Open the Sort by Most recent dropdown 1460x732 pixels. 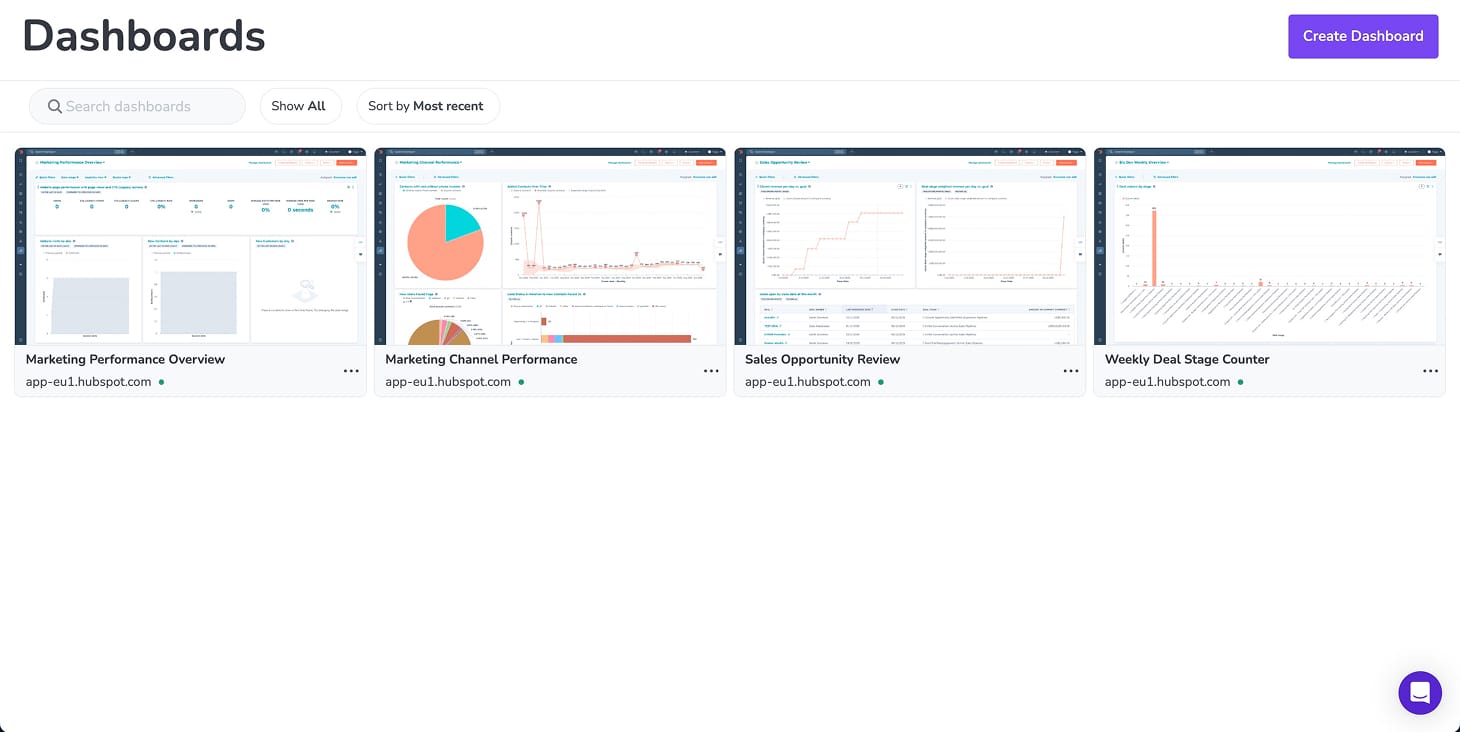pyautogui.click(x=427, y=106)
